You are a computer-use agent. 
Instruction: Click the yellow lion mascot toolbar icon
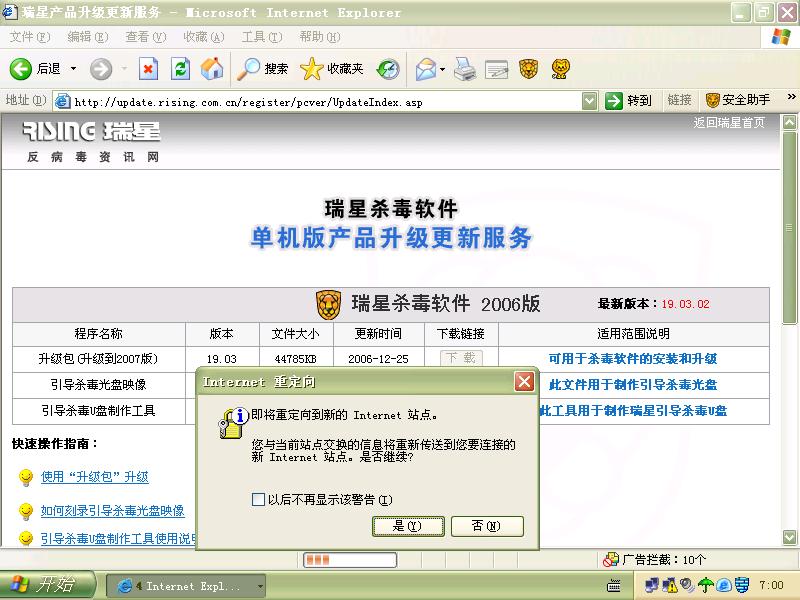[x=561, y=69]
